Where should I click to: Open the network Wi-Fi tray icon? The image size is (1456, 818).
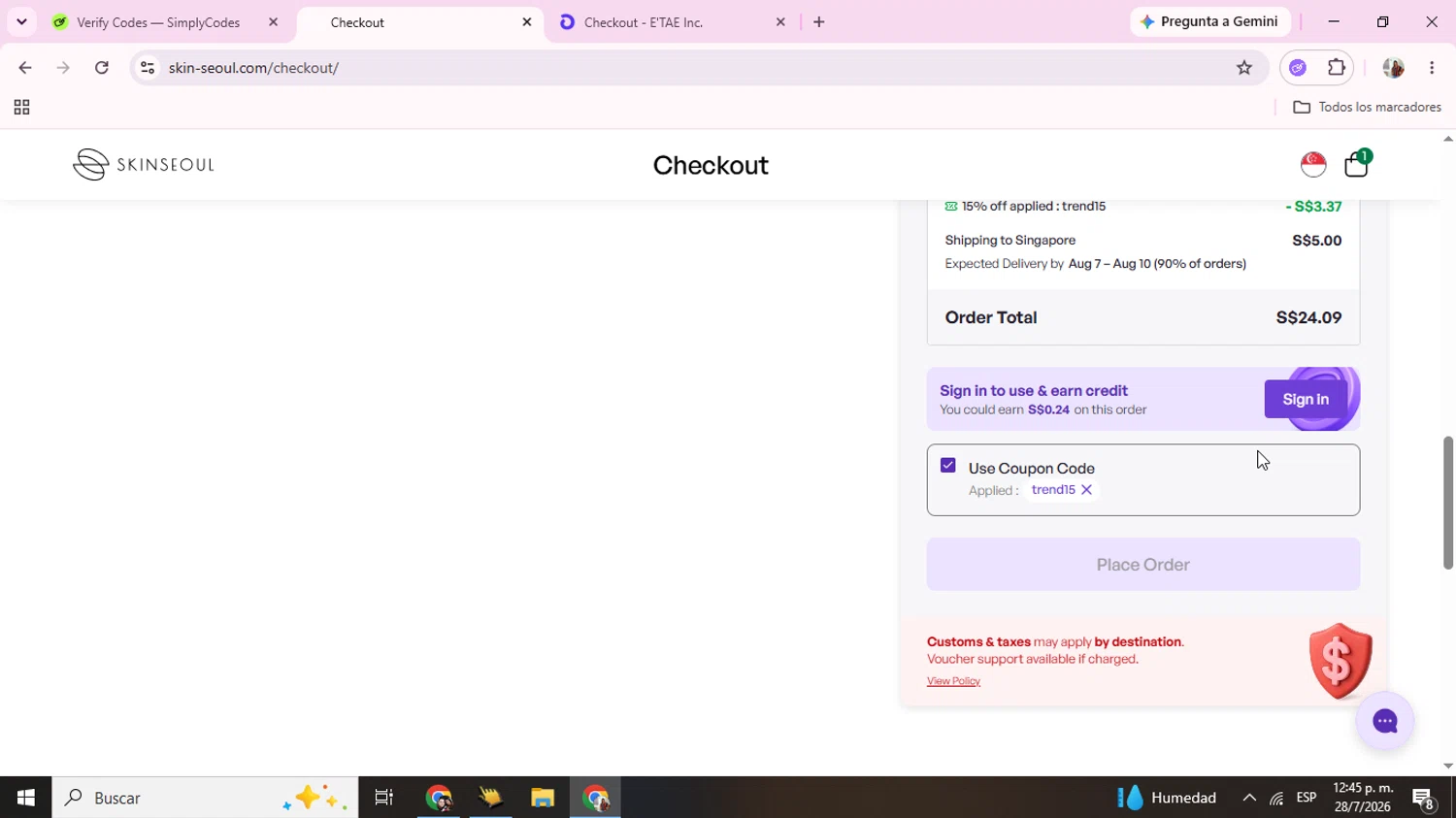1276,799
